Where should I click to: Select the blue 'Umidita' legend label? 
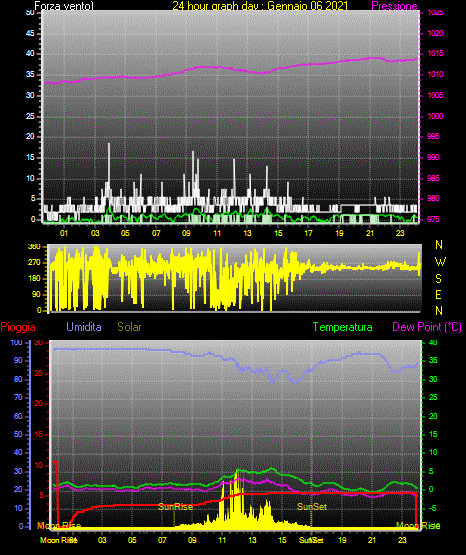point(84,327)
